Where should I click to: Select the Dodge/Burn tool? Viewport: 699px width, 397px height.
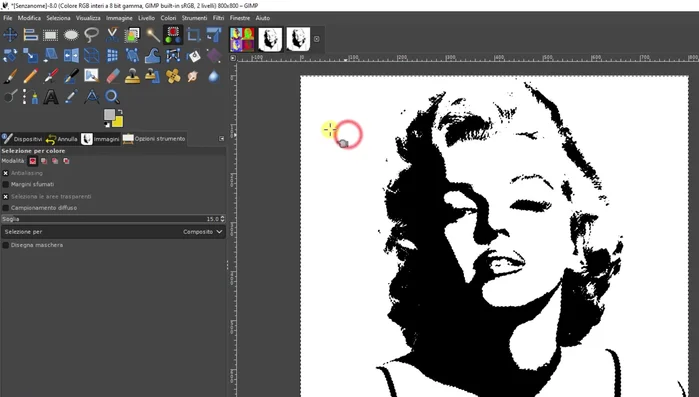tap(10, 97)
